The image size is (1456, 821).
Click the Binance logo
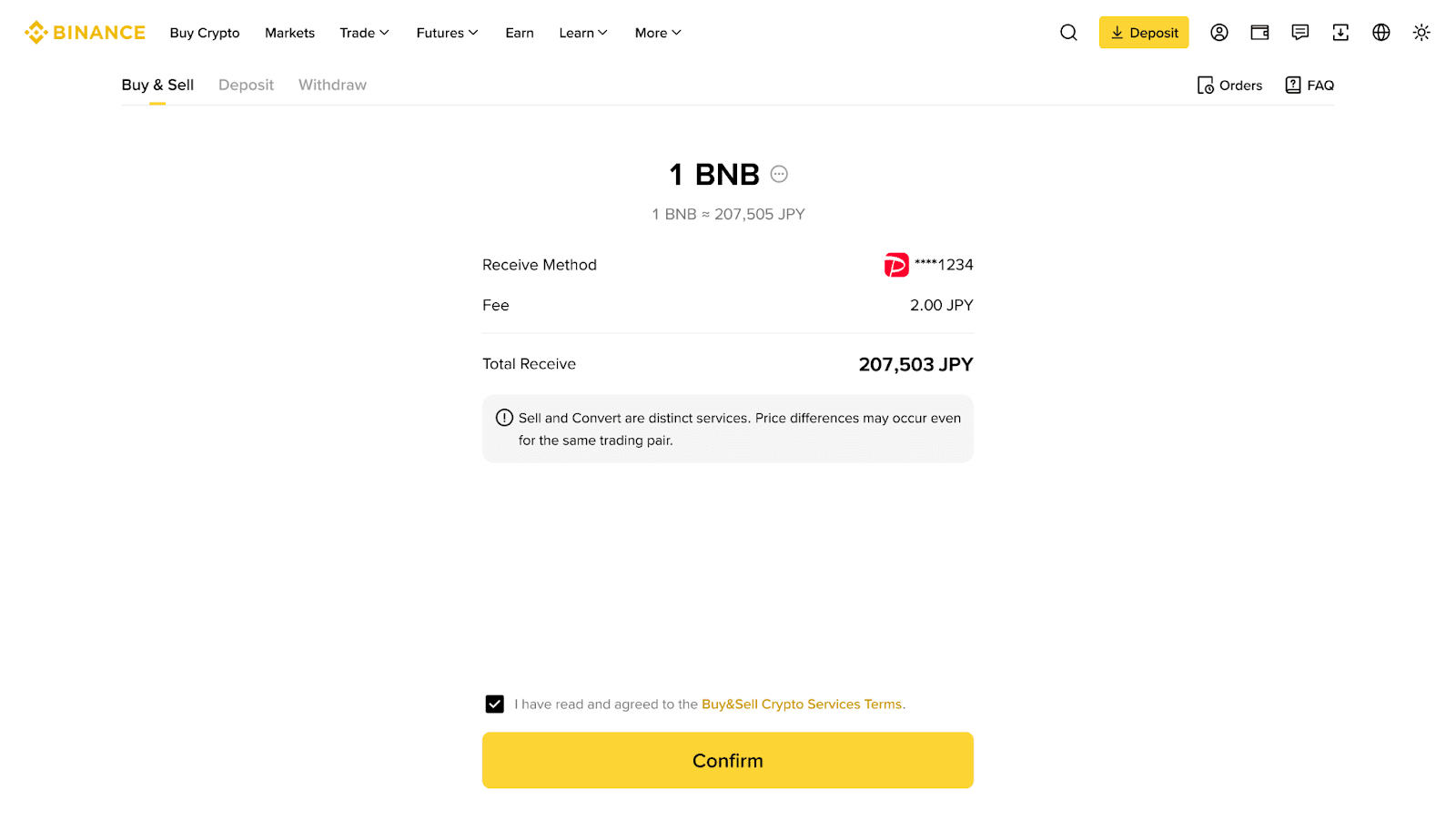tap(85, 33)
